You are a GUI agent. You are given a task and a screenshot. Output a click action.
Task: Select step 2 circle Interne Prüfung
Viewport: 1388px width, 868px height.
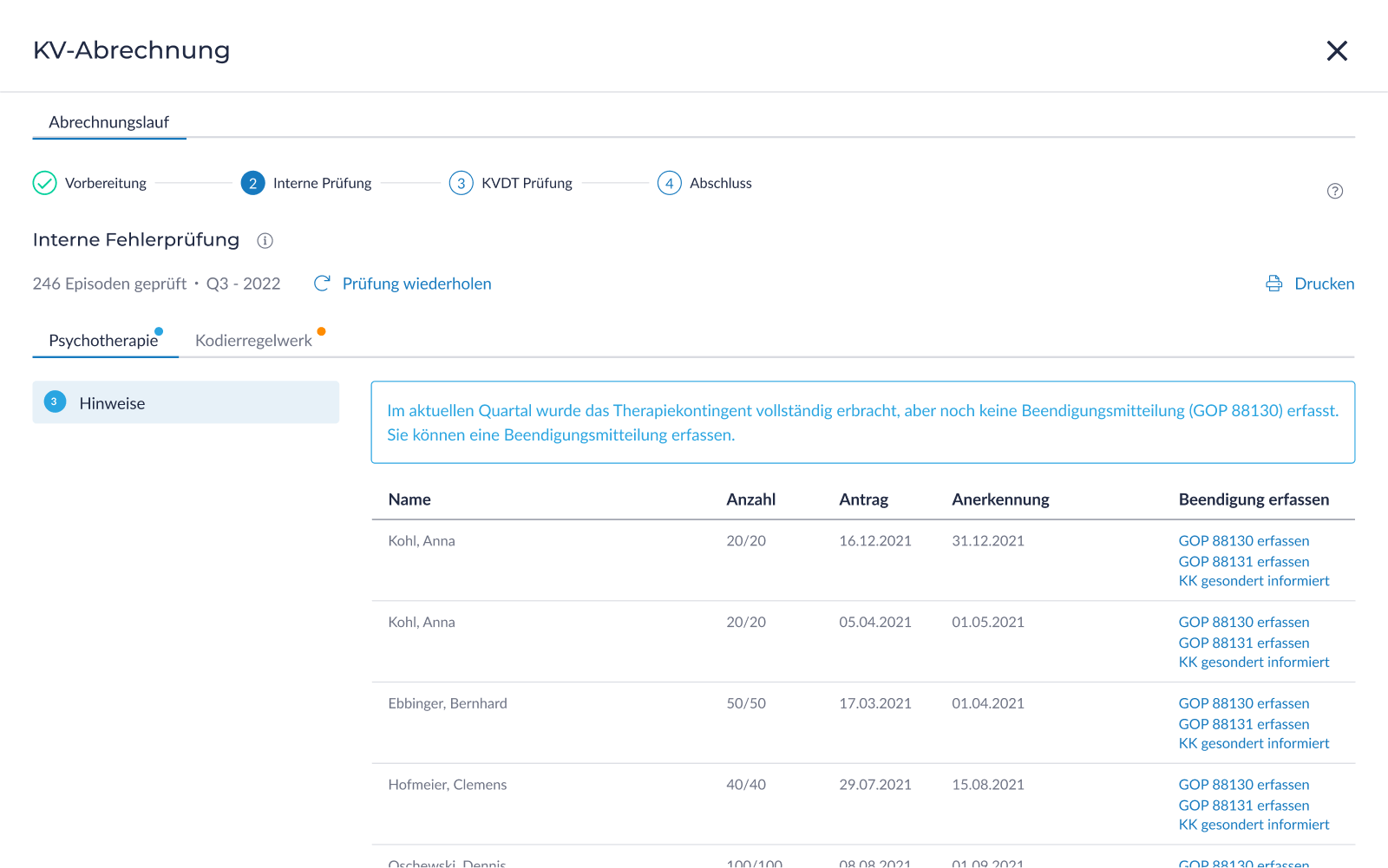coord(252,183)
